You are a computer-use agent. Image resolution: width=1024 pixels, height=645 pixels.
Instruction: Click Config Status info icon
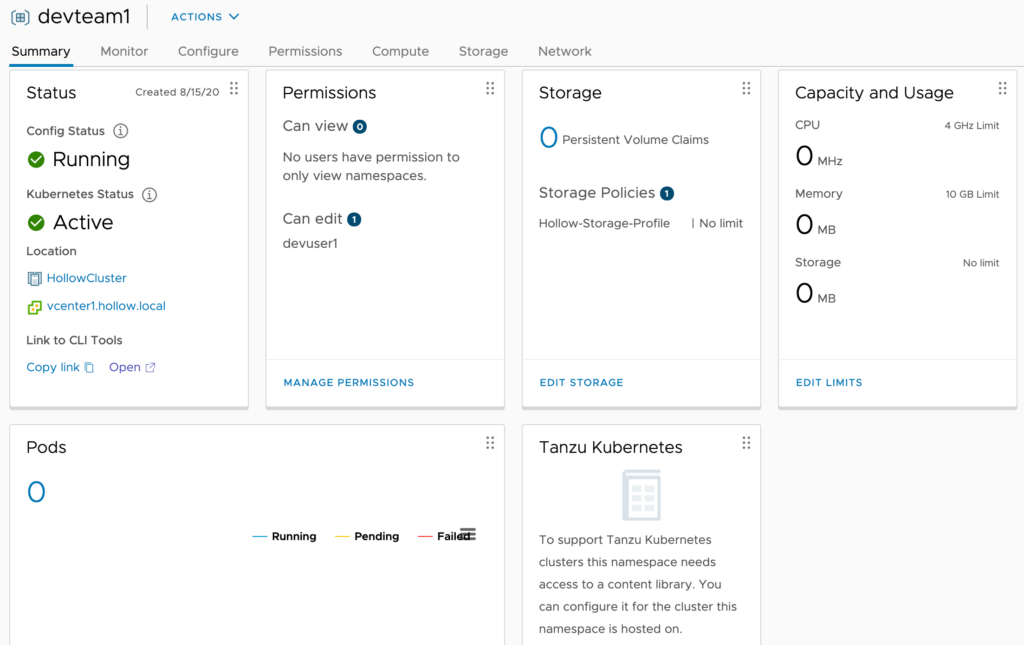coord(121,131)
